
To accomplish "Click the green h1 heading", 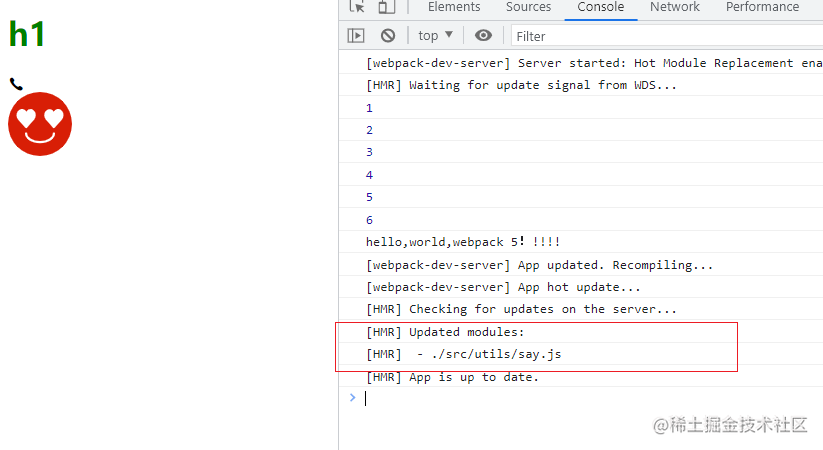I will (x=27, y=35).
